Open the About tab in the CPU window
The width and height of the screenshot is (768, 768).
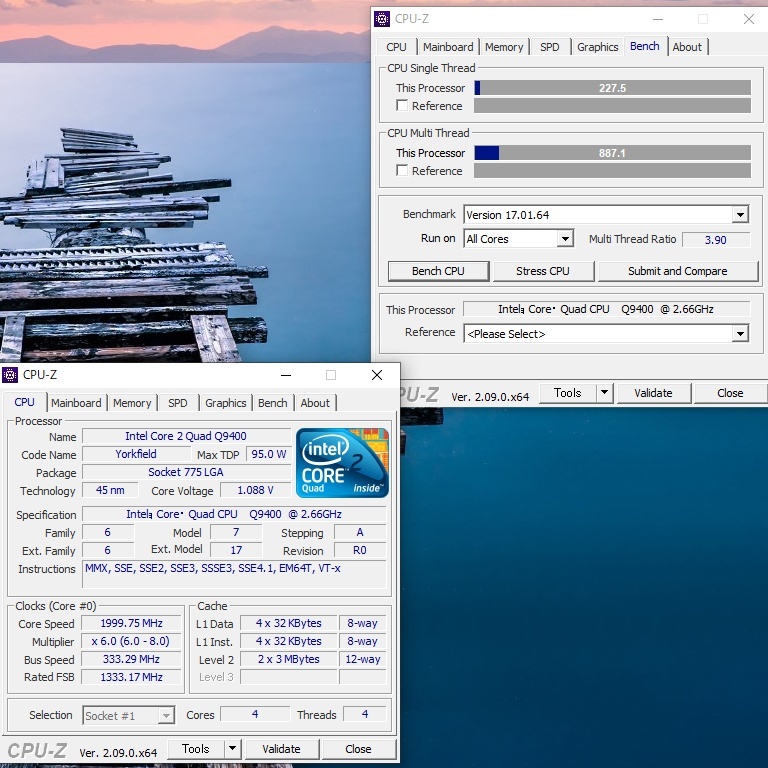(x=315, y=403)
